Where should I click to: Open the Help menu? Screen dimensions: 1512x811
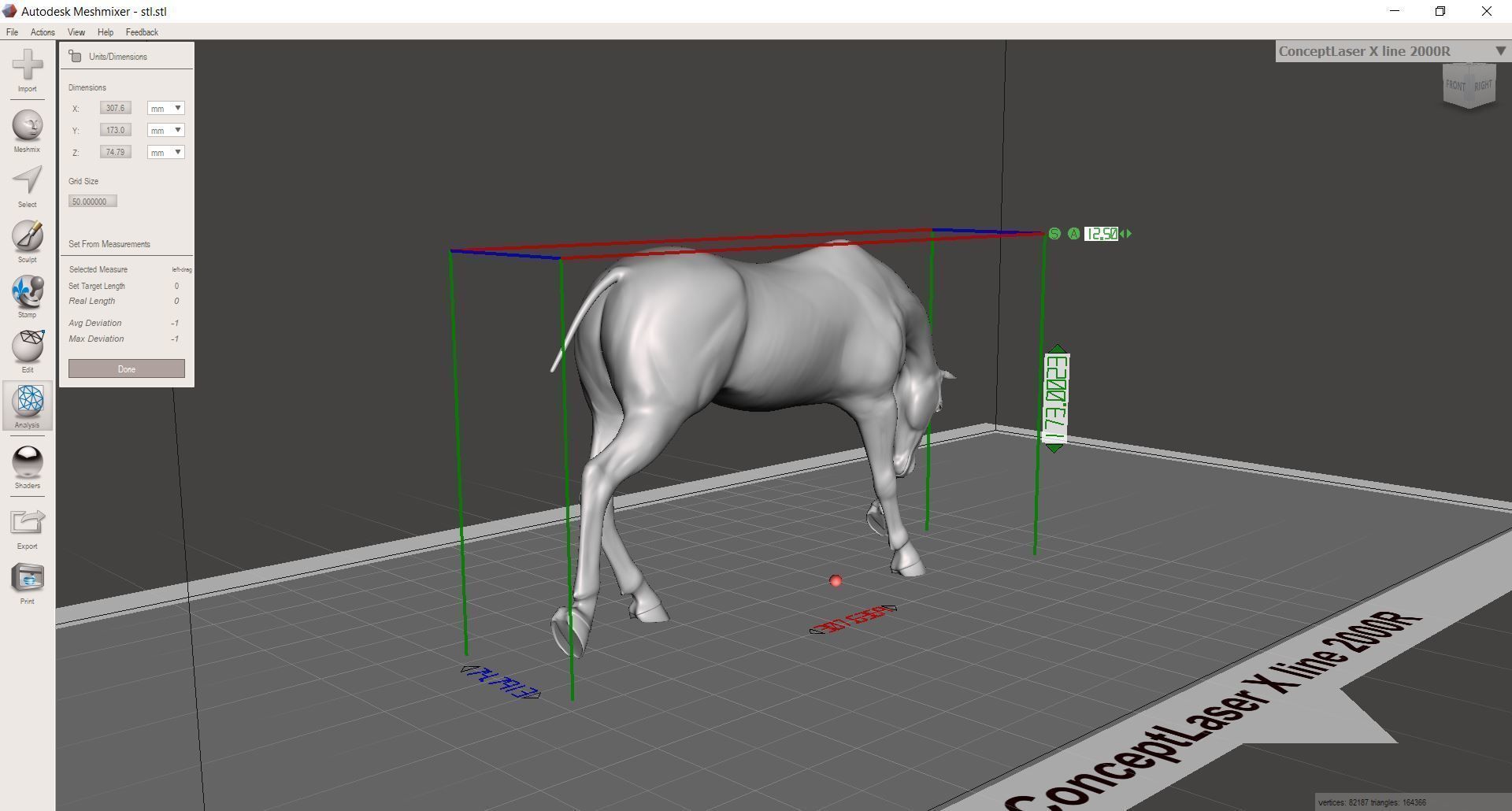coord(106,32)
